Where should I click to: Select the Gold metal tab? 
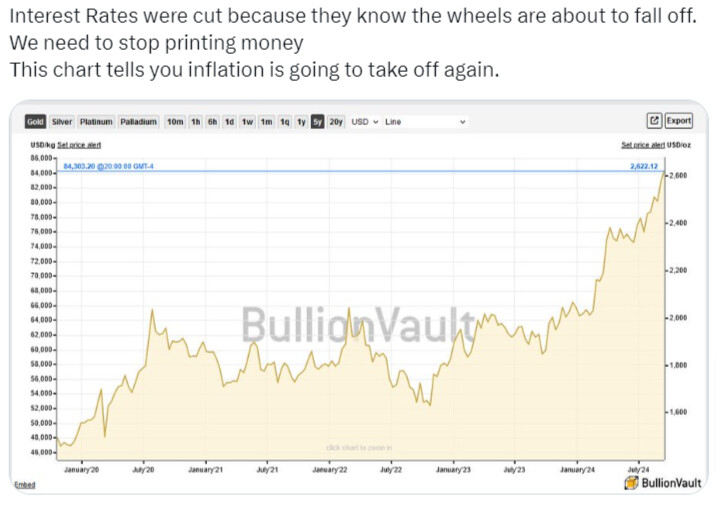pos(35,122)
